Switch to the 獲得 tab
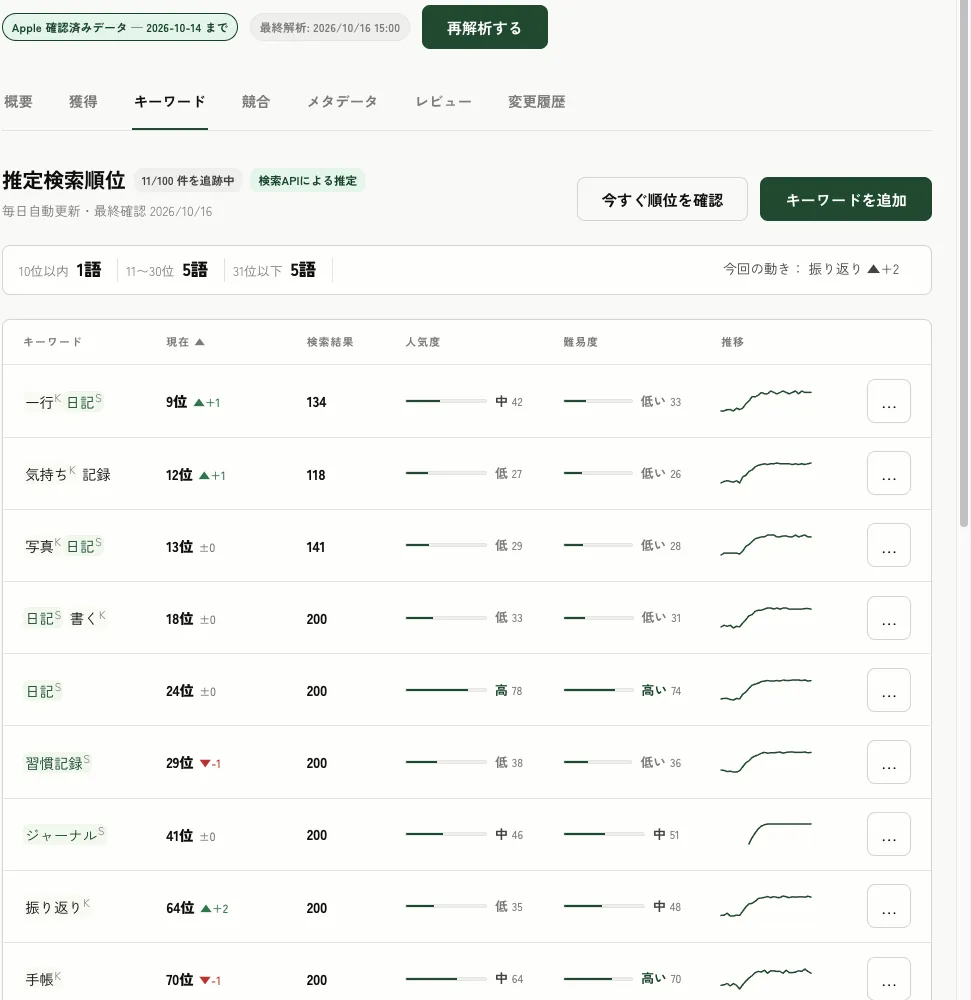 83,101
